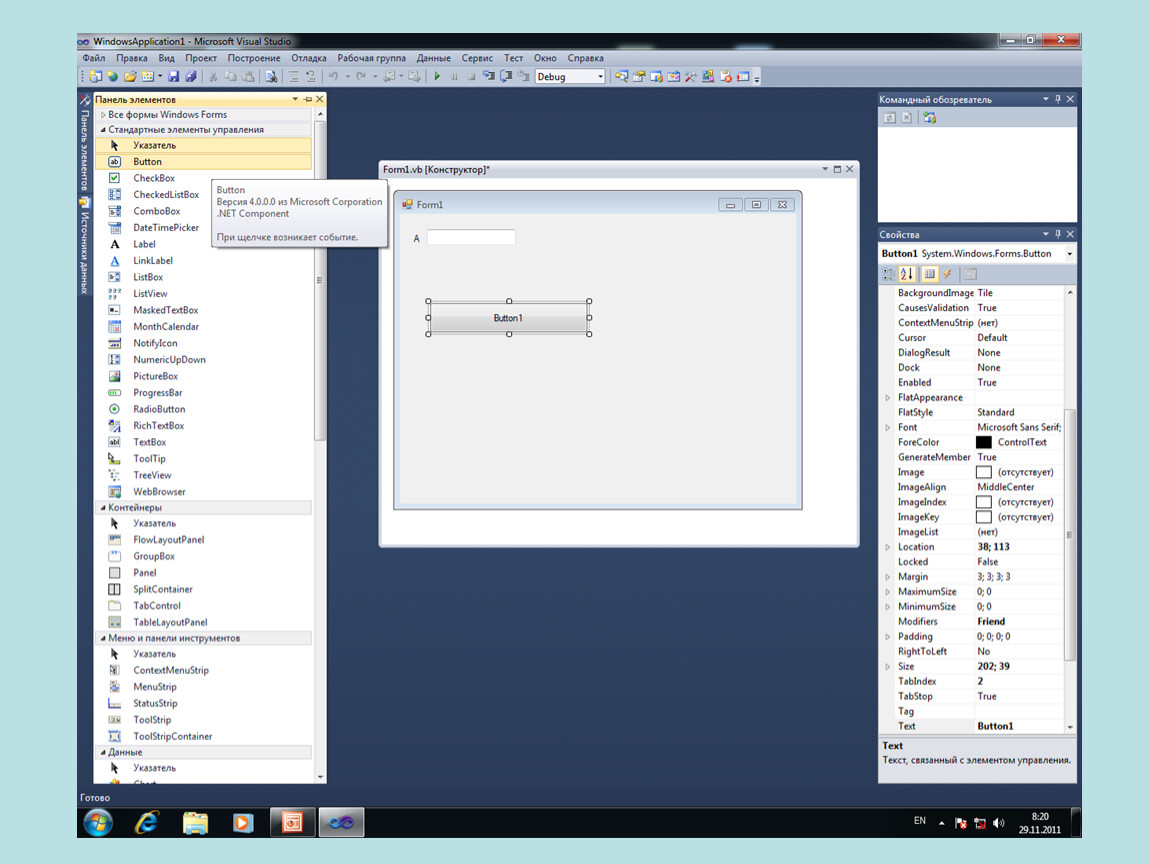The height and width of the screenshot is (864, 1150).
Task: Open Internet Explorer from the taskbar
Action: [x=147, y=823]
